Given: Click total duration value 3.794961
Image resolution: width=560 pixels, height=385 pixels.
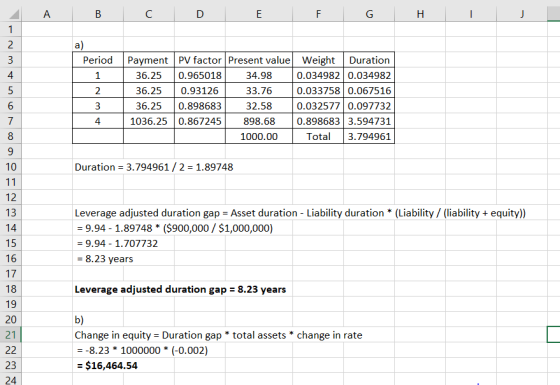Looking at the screenshot, I should click(x=369, y=136).
